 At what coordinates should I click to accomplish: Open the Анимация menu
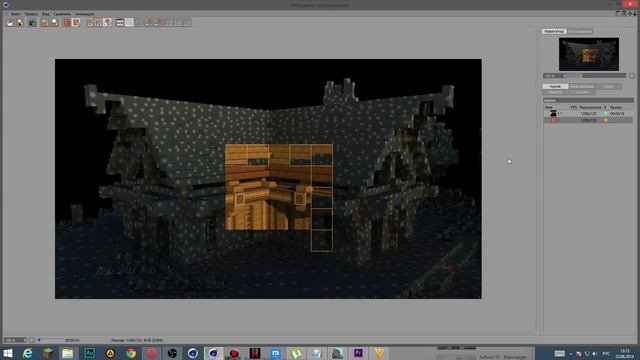pos(84,14)
